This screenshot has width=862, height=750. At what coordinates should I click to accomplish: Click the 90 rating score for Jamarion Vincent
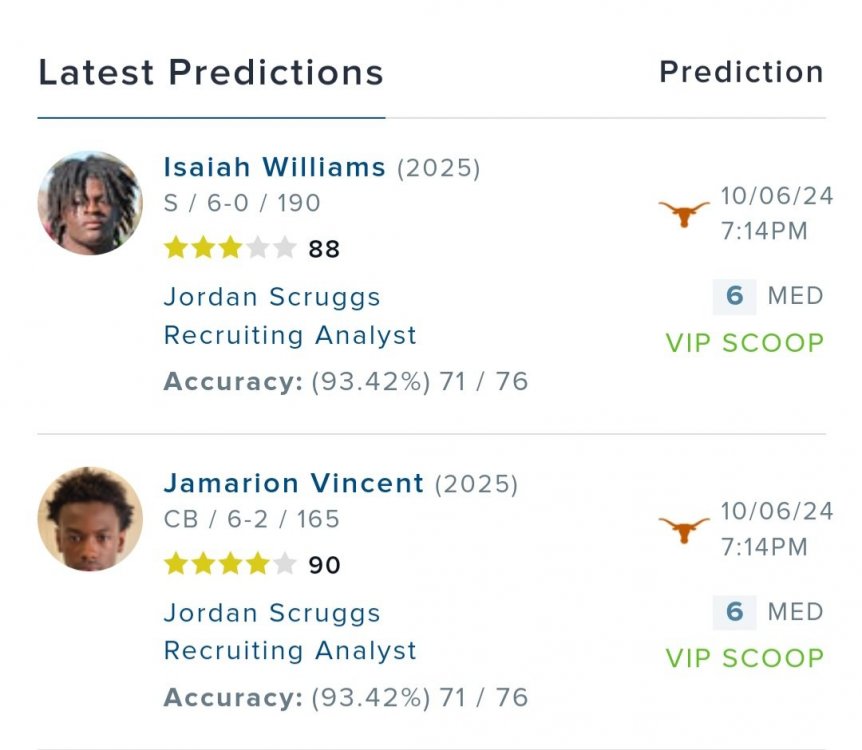pyautogui.click(x=324, y=565)
